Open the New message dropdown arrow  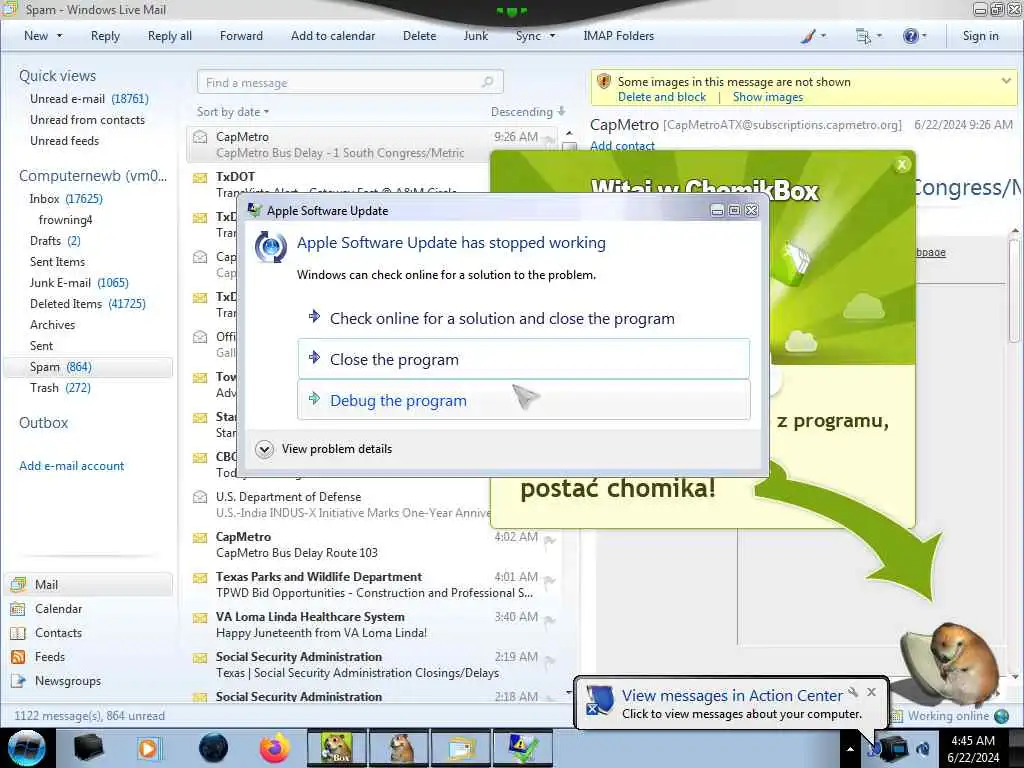coord(59,36)
